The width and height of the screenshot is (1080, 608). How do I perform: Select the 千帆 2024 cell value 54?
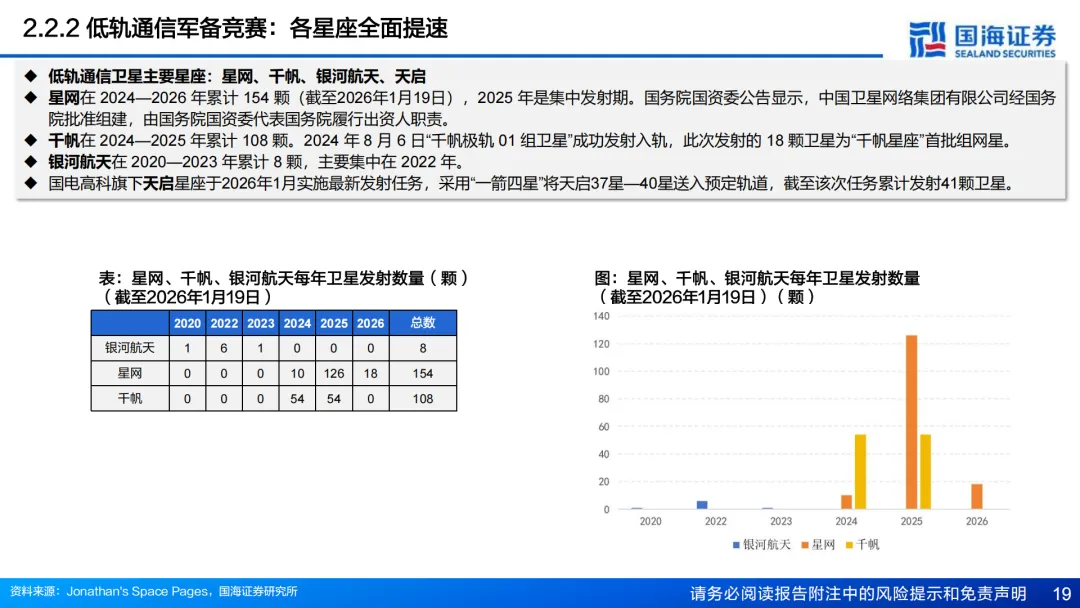[297, 399]
